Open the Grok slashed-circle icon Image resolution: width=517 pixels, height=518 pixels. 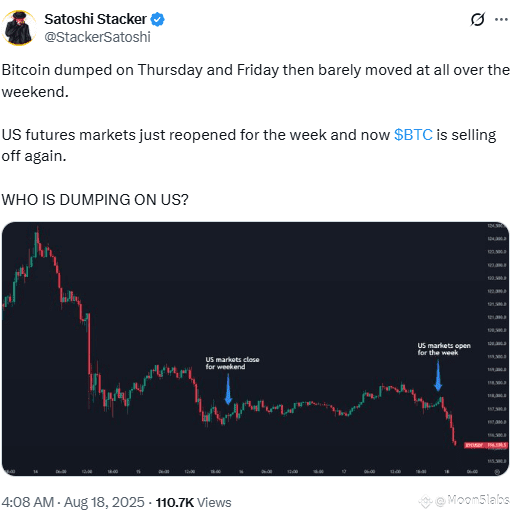point(477,19)
